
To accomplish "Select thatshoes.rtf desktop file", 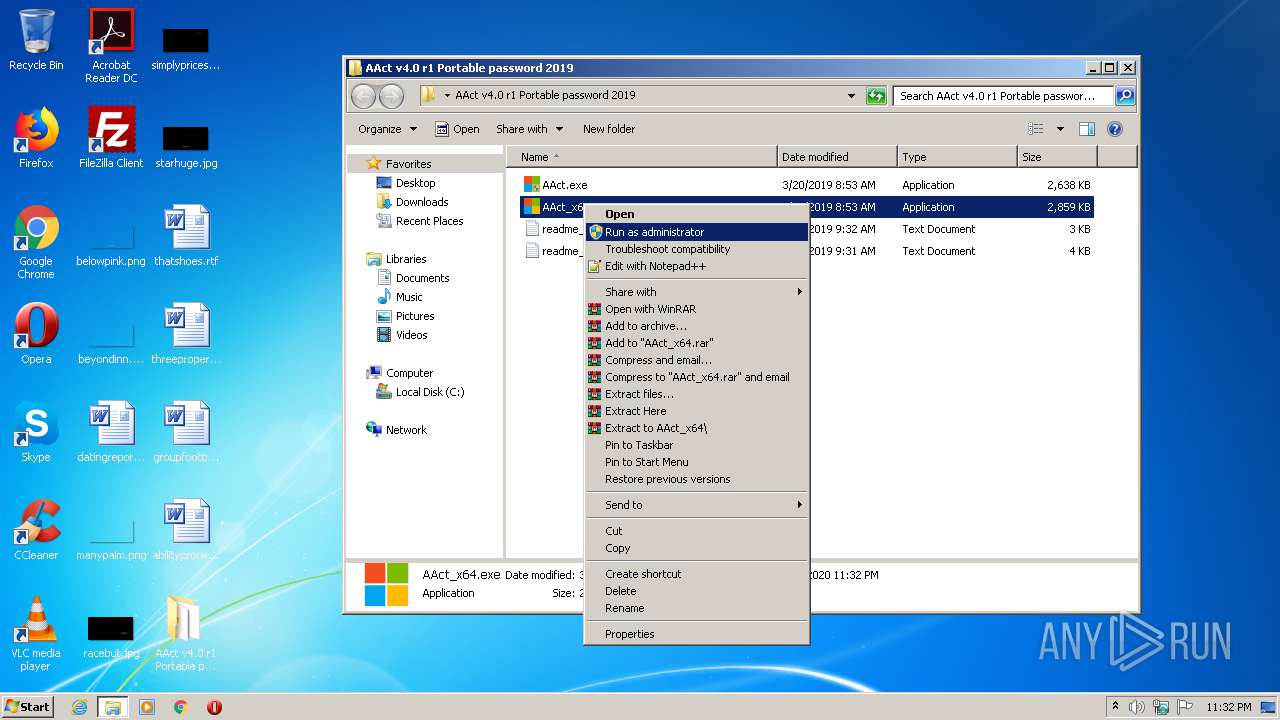I will 186,236.
